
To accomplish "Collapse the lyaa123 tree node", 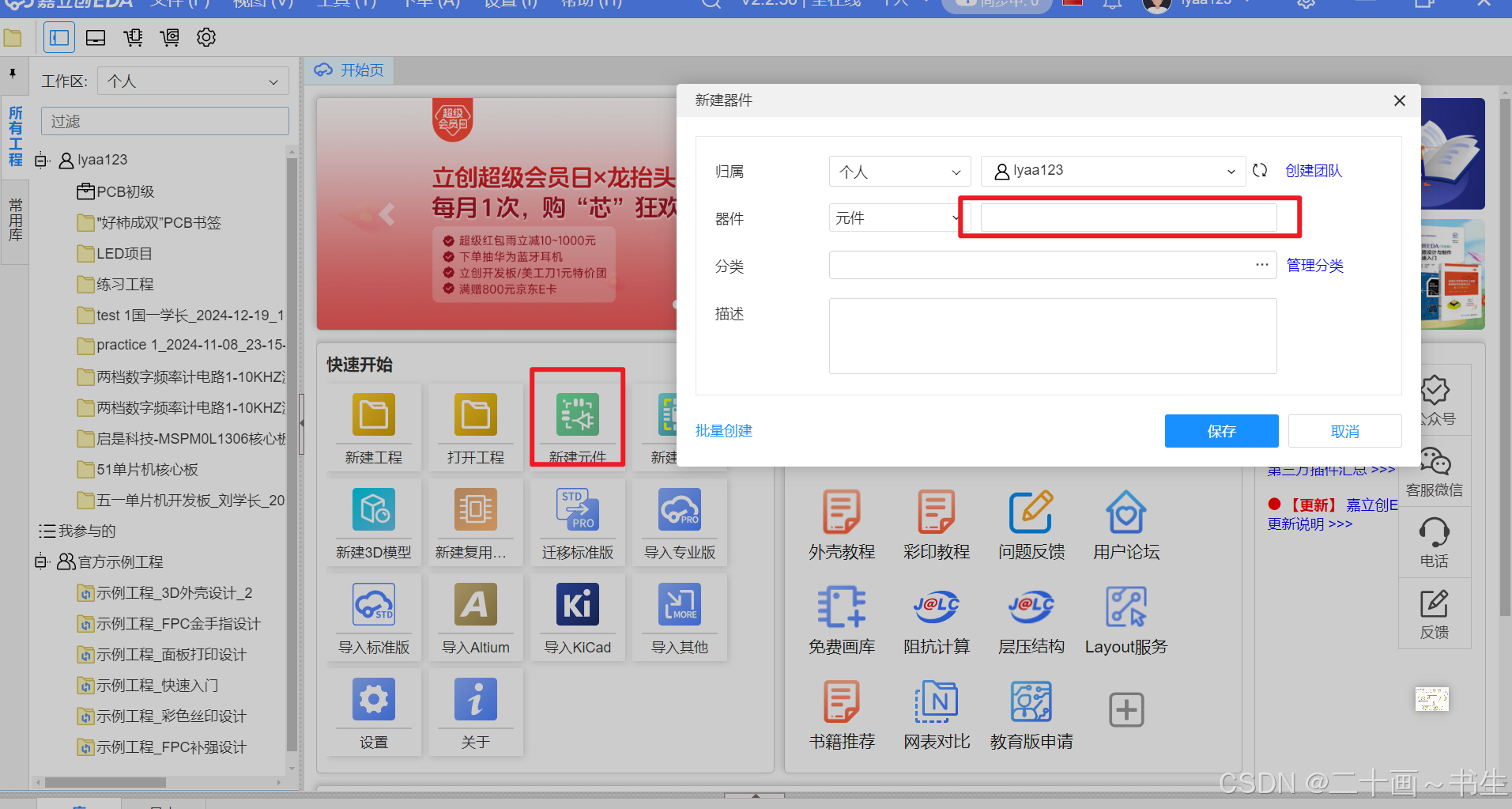I will 42,161.
